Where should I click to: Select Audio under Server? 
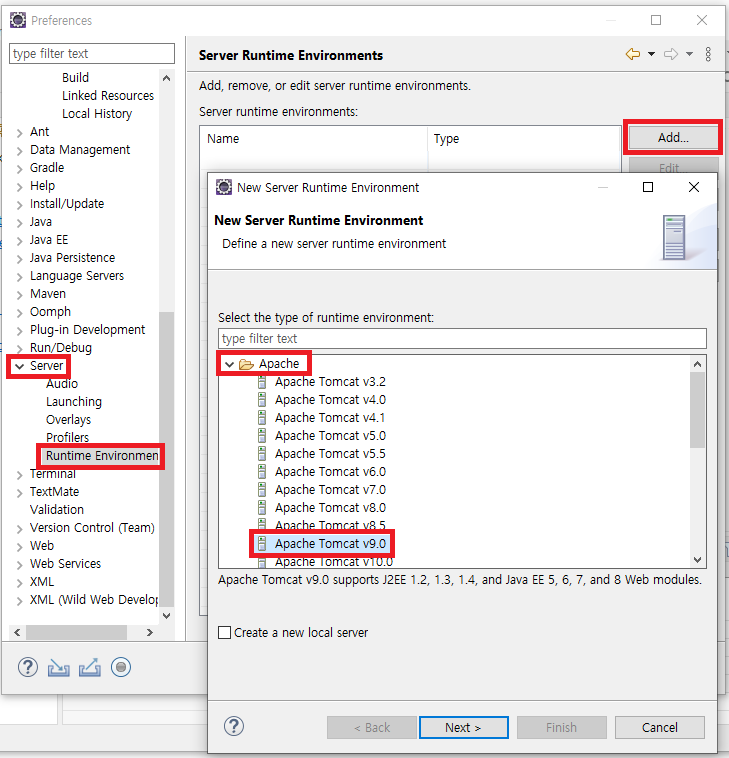tap(62, 384)
